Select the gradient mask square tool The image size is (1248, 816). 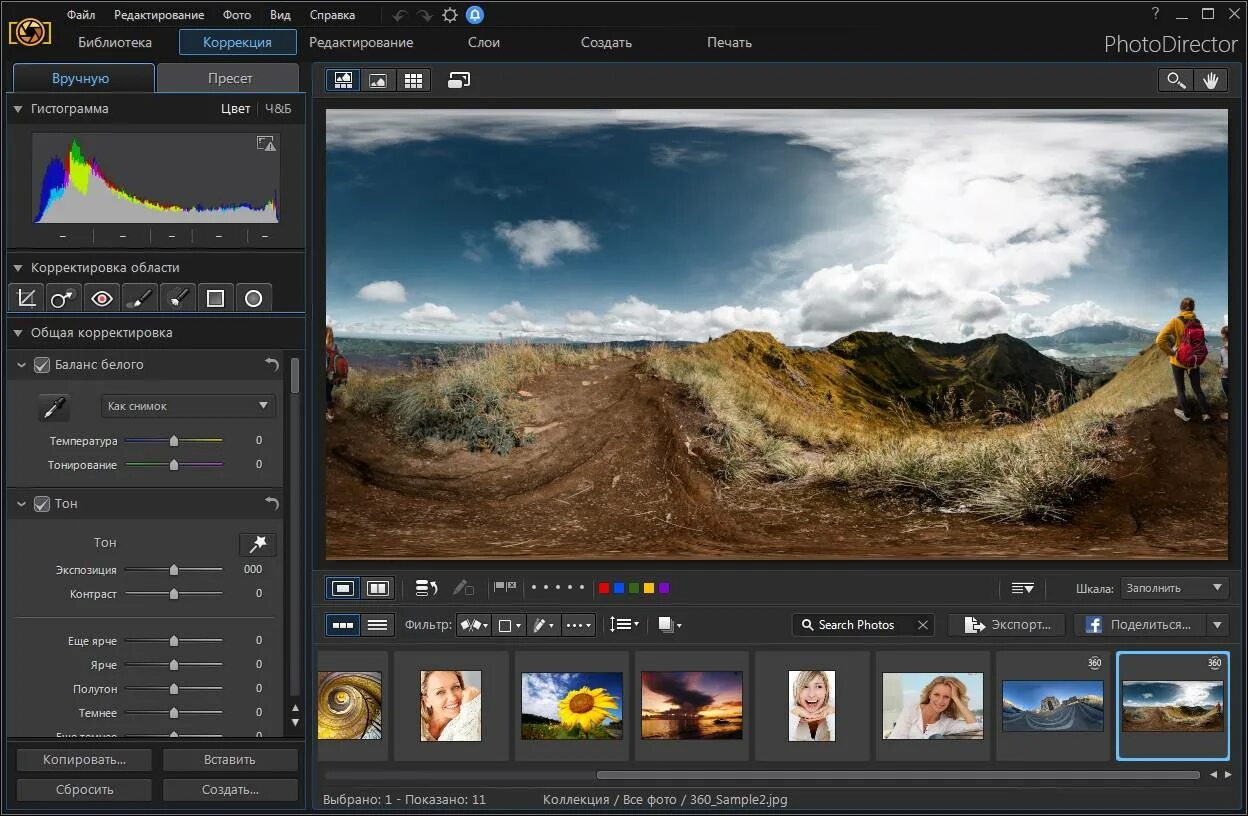coord(215,298)
